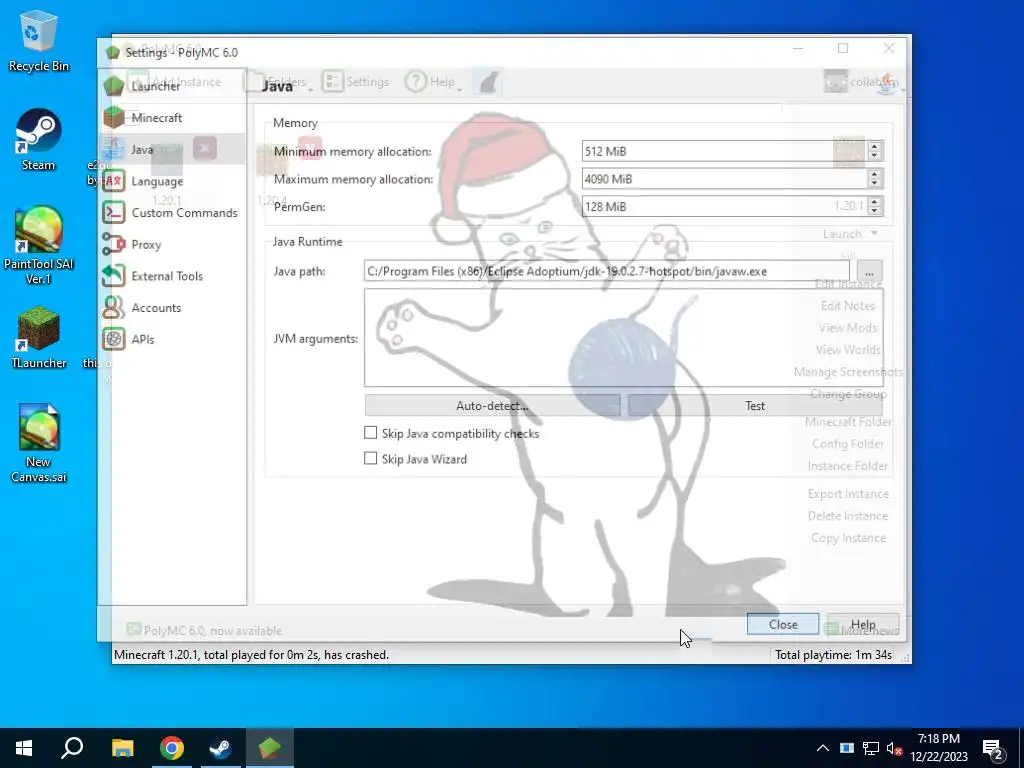Viewport: 1024px width, 768px height.
Task: Select the New Canvas.sai file icon
Action: point(39,443)
